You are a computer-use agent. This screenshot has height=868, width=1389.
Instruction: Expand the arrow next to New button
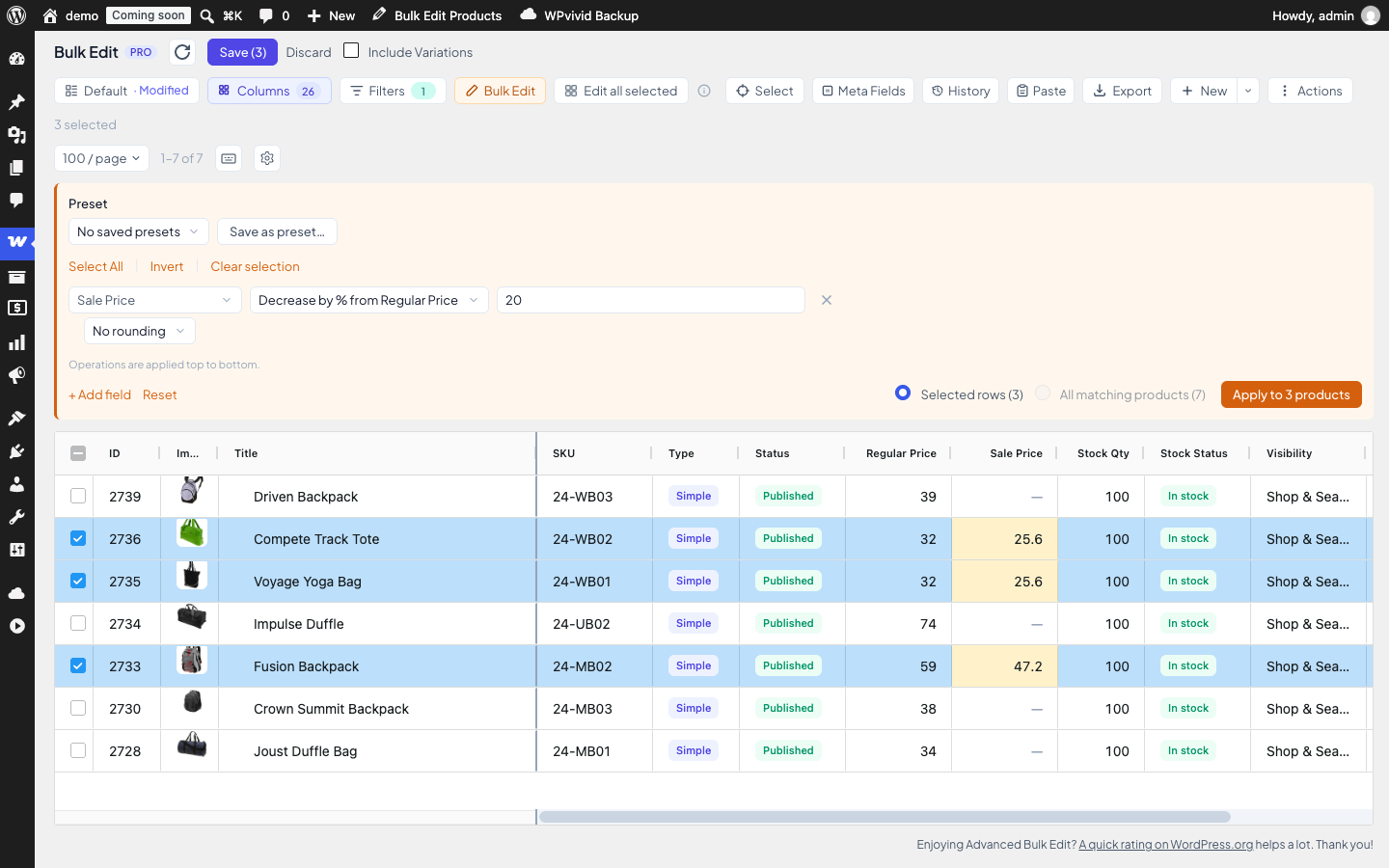coord(1248,91)
